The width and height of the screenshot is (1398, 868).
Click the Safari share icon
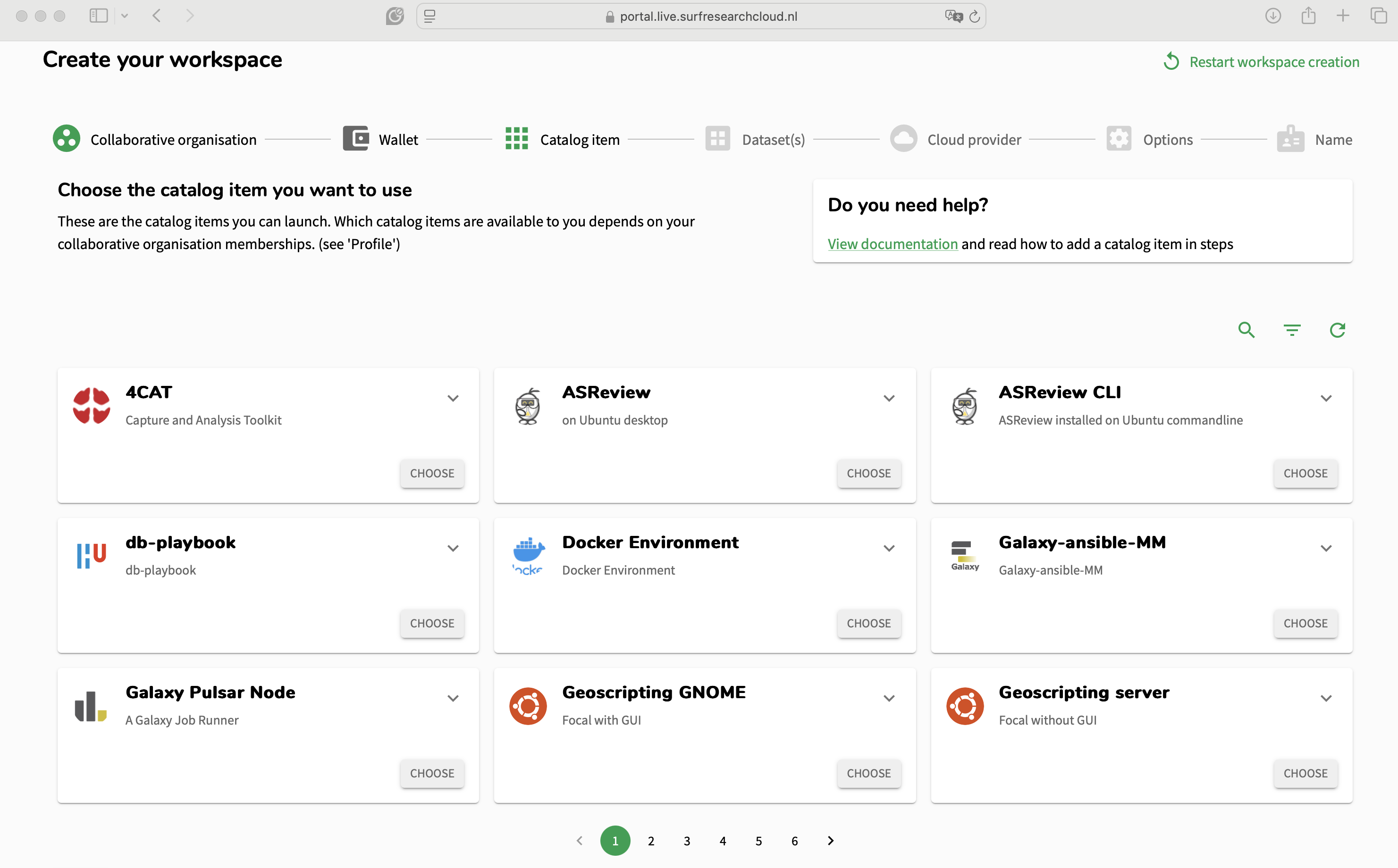click(x=1308, y=16)
